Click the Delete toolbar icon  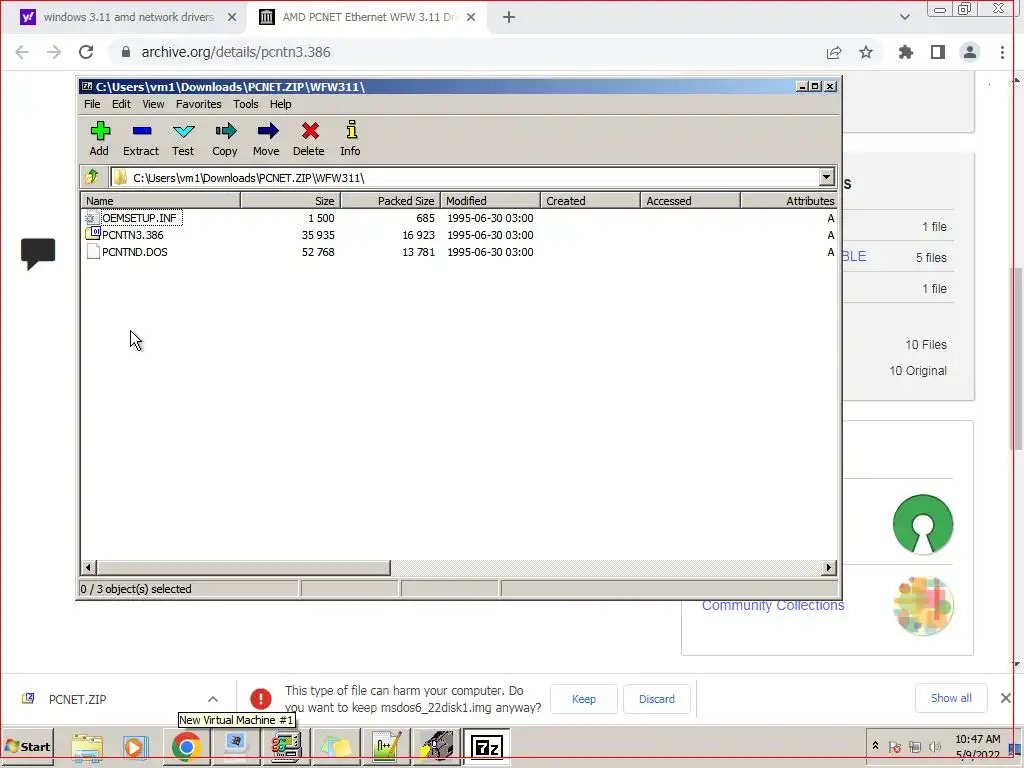310,131
